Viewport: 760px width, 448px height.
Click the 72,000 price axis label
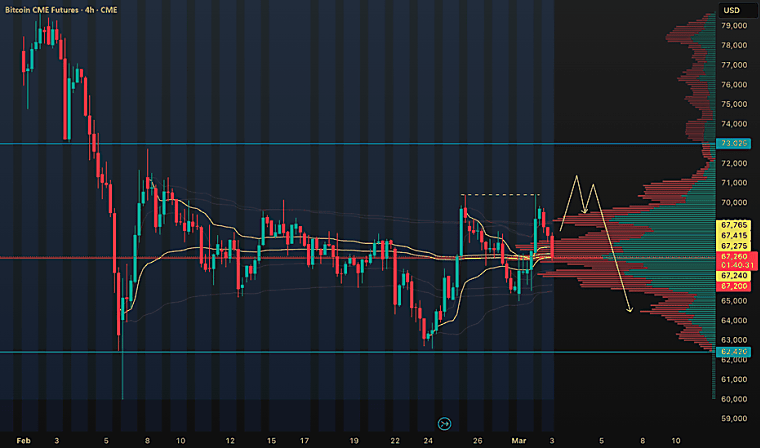734,163
